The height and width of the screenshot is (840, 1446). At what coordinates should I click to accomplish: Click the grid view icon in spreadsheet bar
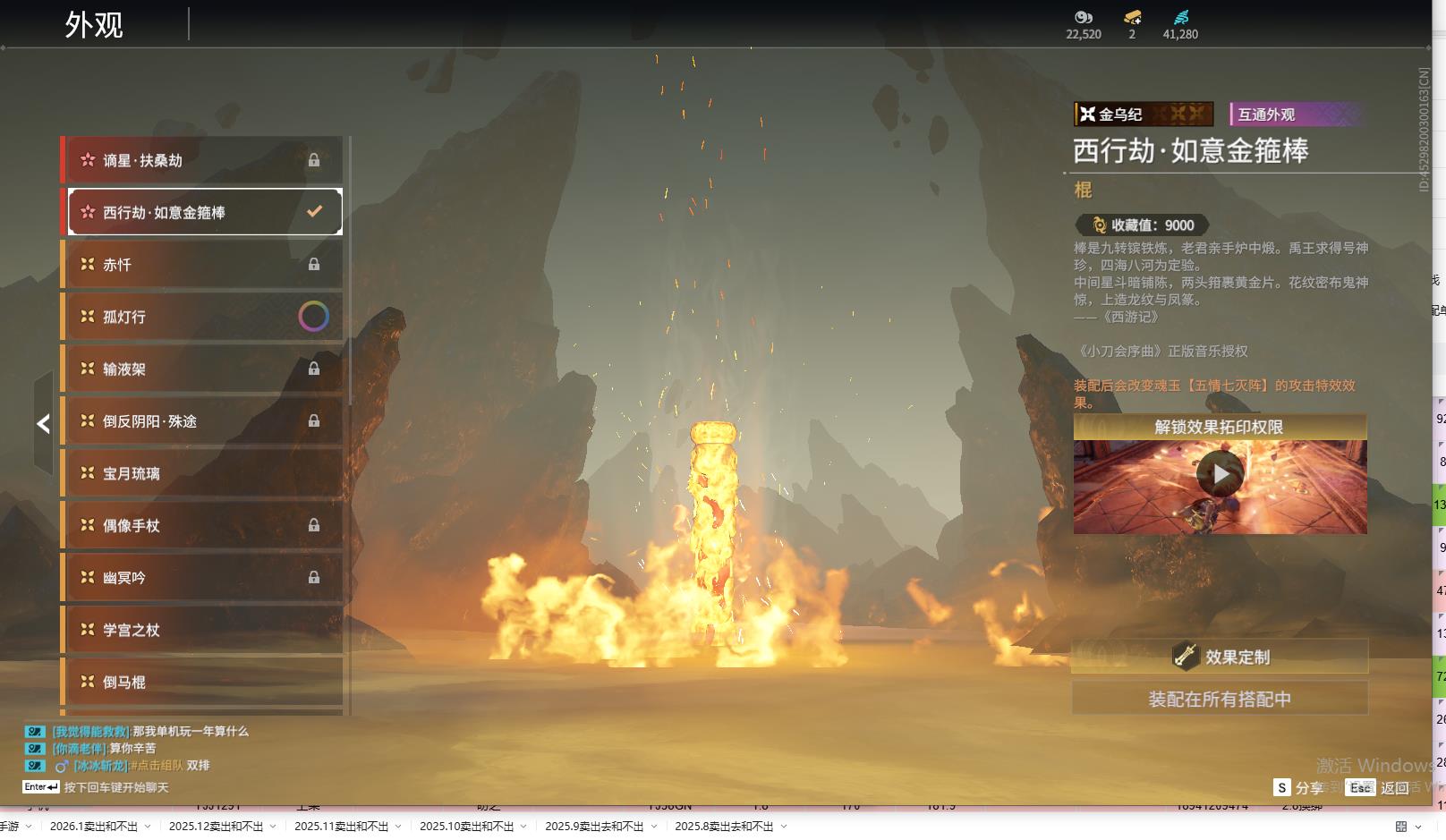point(1401,827)
